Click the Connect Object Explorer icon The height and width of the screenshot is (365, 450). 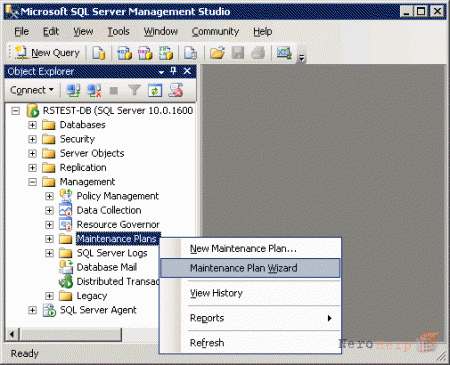73,90
